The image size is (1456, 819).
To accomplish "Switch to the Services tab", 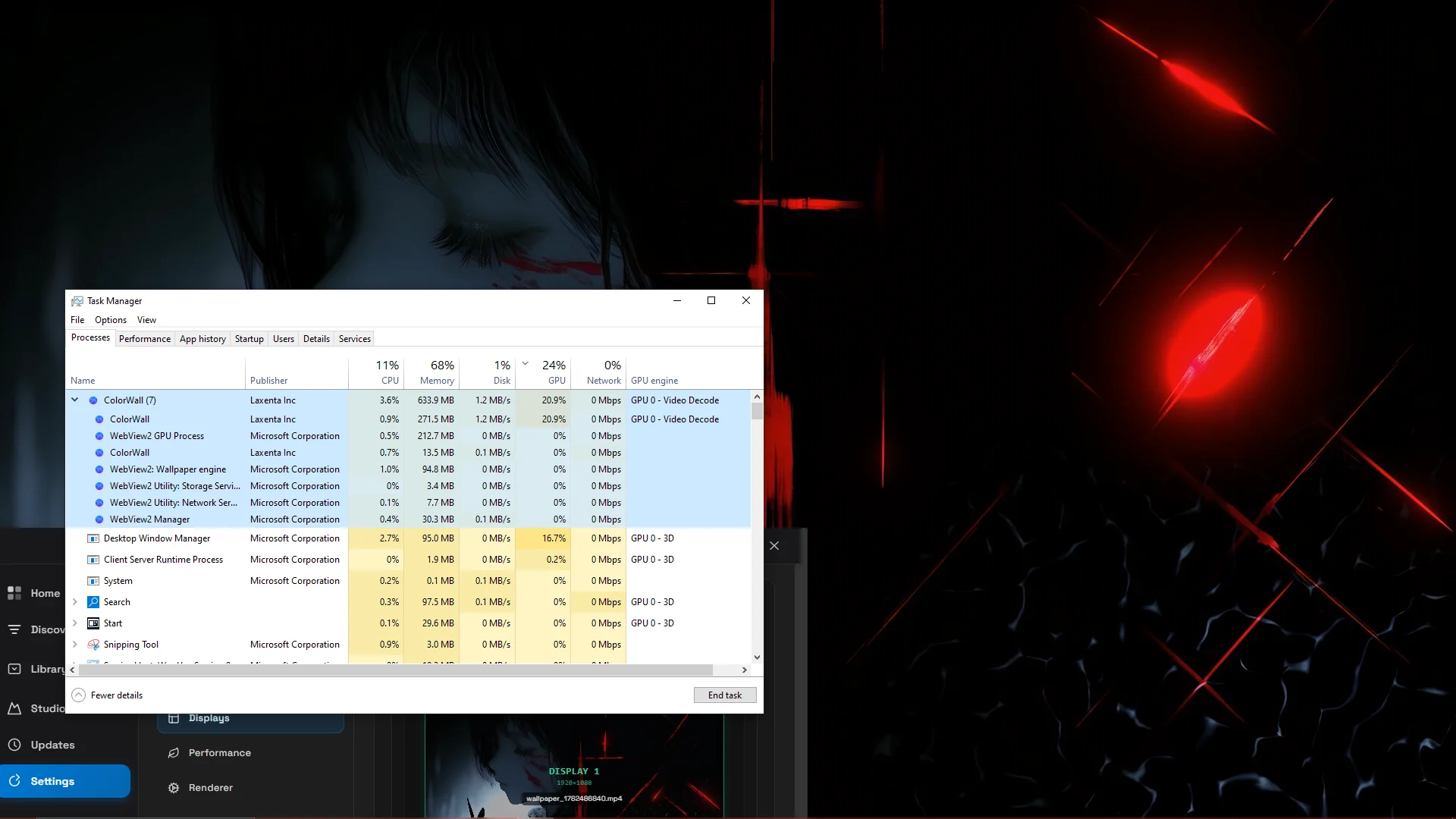I will pyautogui.click(x=354, y=338).
